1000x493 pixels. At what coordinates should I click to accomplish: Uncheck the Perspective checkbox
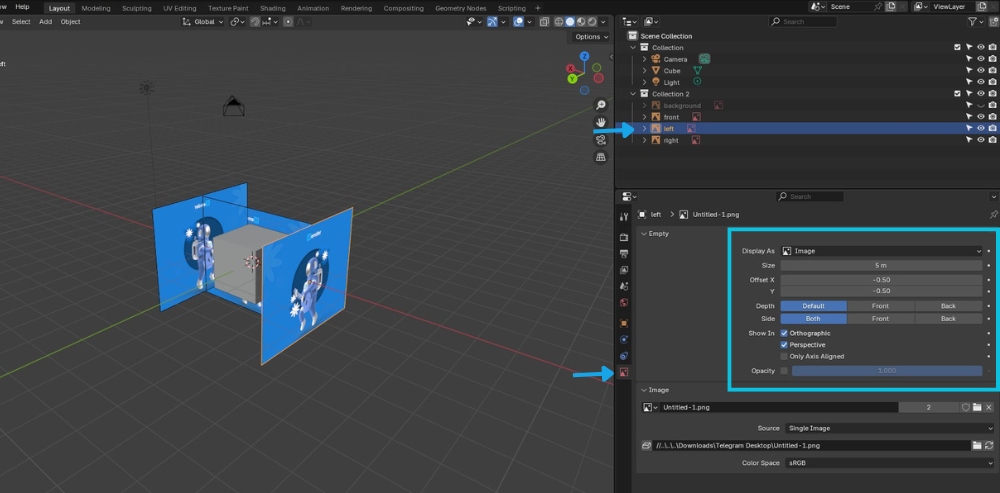pos(785,345)
